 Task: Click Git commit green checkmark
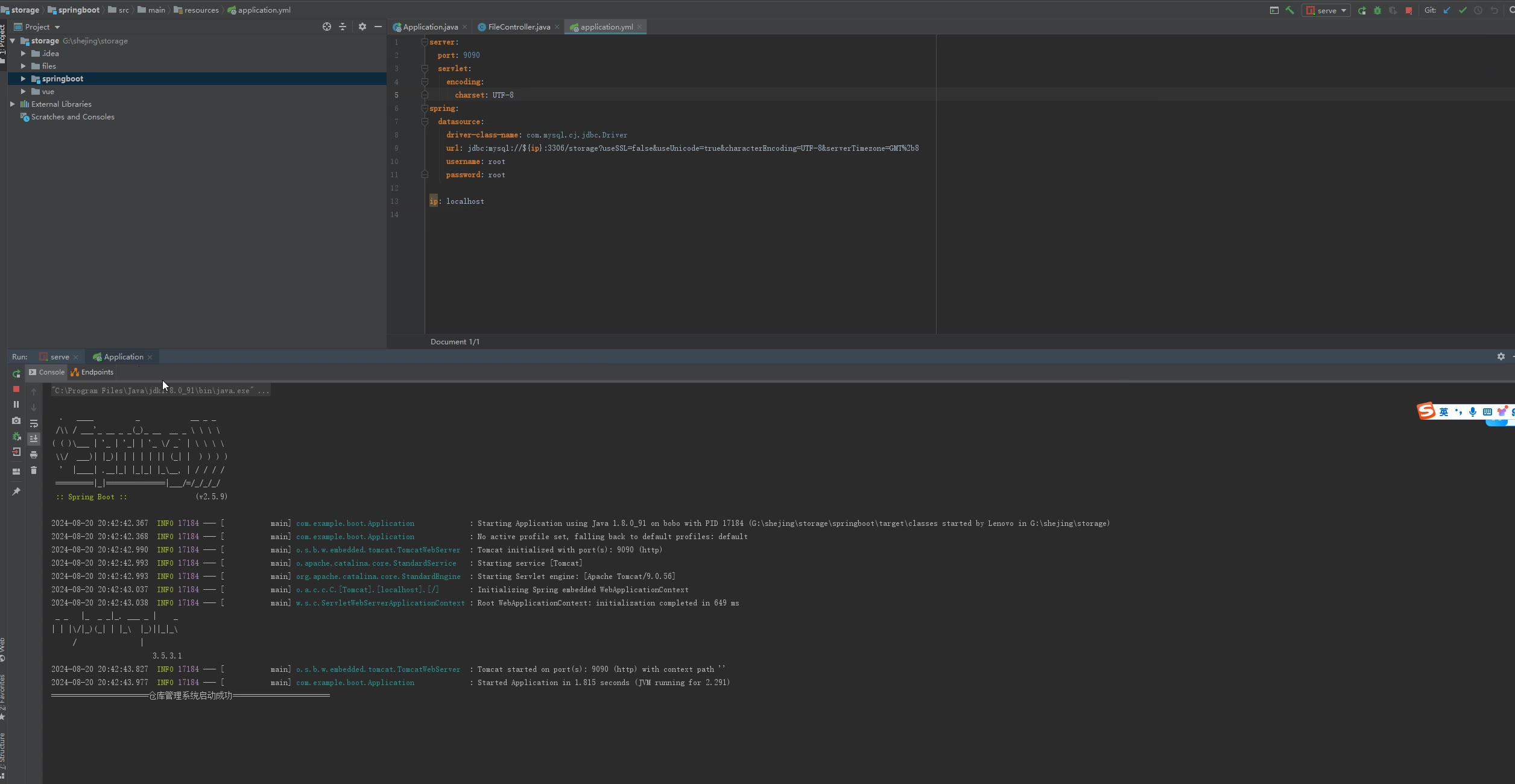point(1463,10)
